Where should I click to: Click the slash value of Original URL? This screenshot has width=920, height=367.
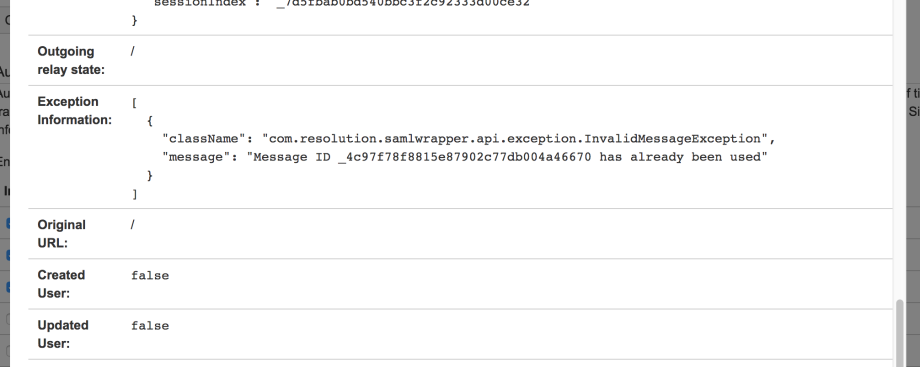pyautogui.click(x=133, y=225)
